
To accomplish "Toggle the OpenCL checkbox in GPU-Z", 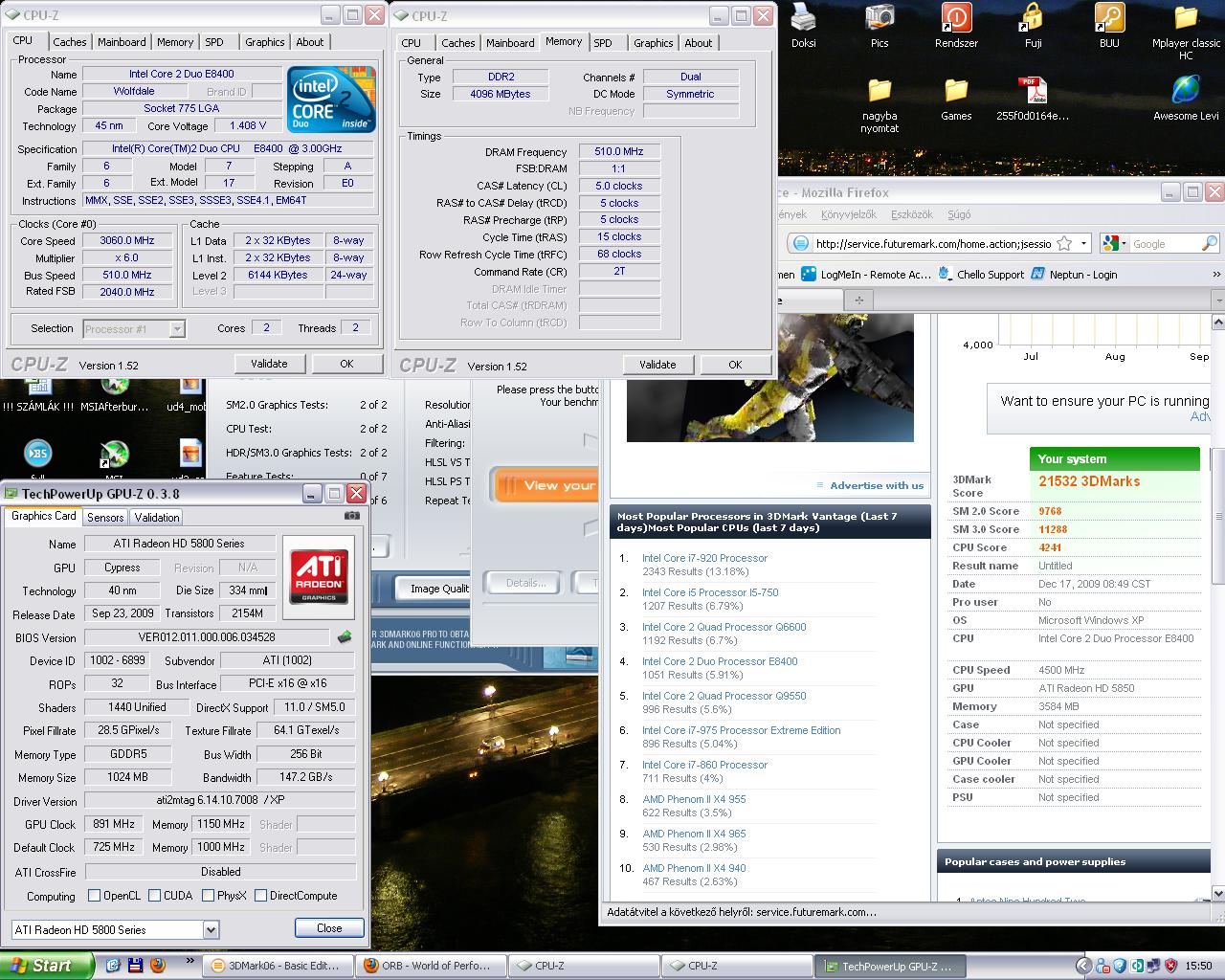I will 94,896.
